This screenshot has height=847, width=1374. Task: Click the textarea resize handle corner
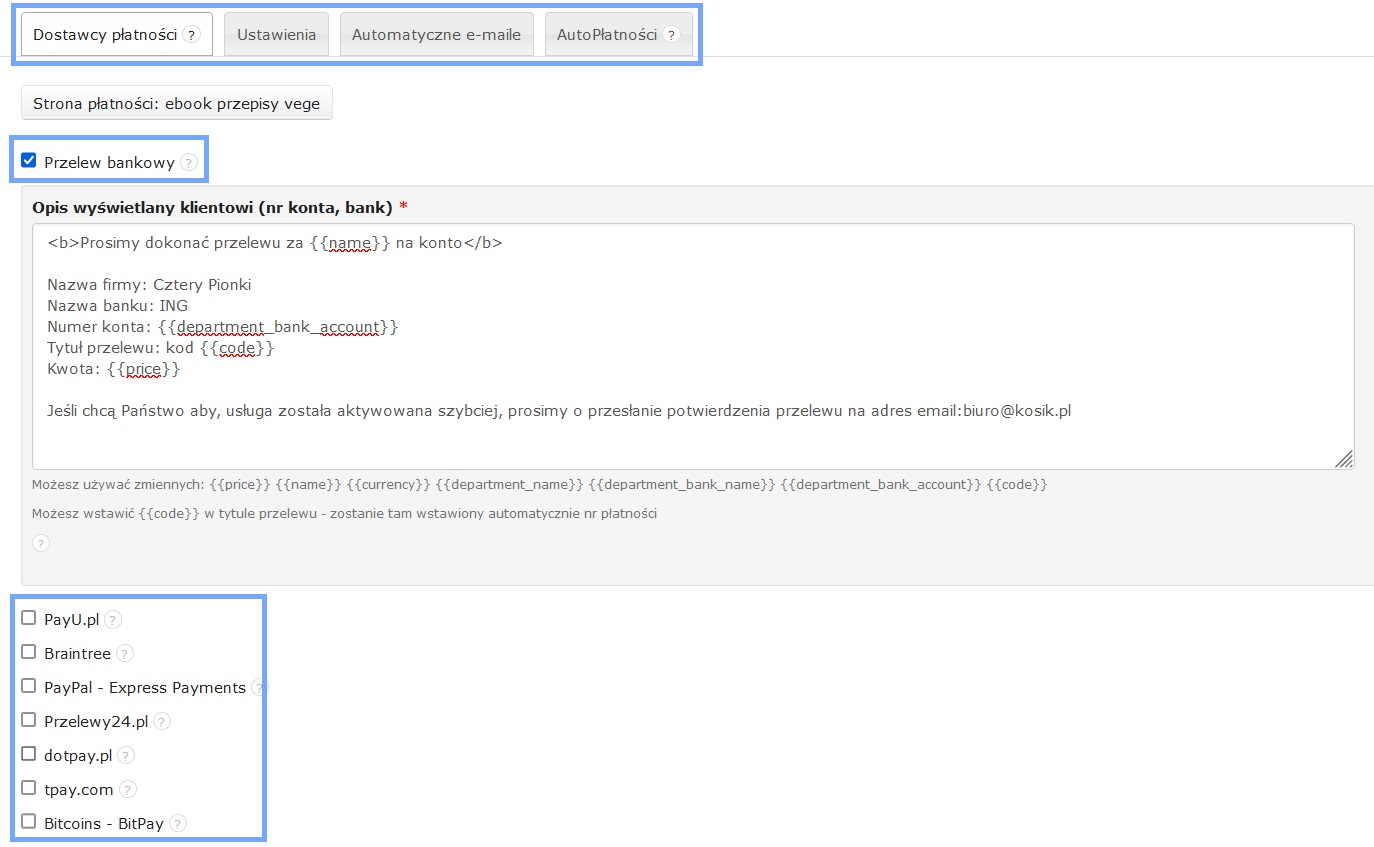(1345, 459)
